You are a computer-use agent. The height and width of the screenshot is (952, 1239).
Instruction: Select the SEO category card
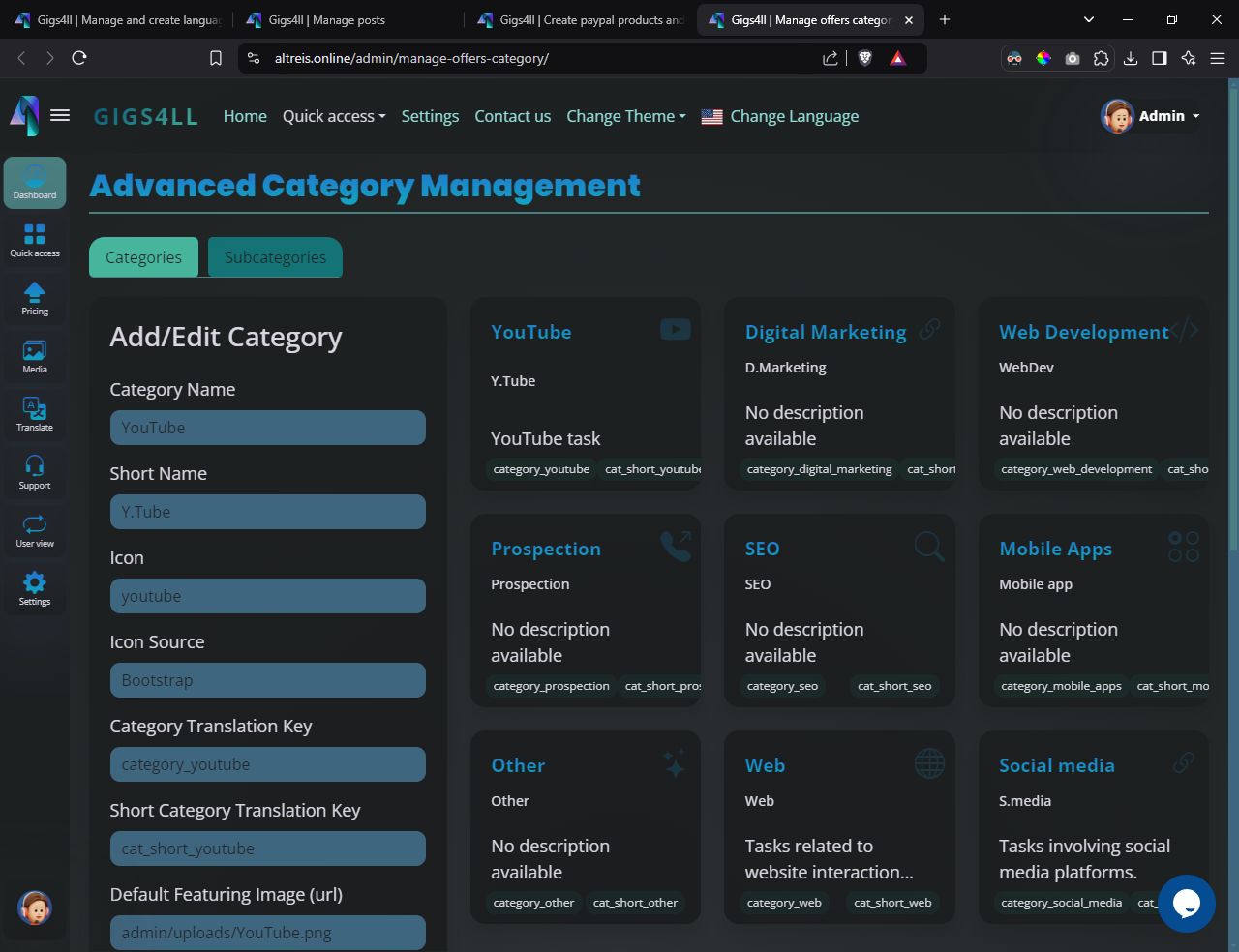[839, 610]
